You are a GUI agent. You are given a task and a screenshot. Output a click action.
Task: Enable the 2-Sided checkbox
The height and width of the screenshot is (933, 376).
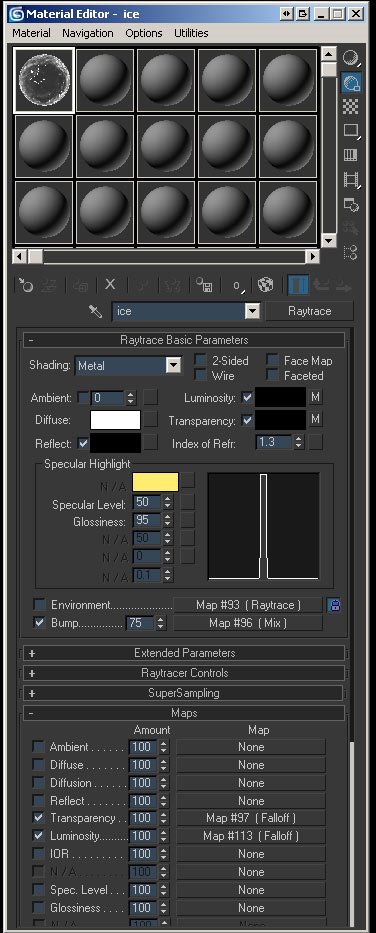point(201,360)
